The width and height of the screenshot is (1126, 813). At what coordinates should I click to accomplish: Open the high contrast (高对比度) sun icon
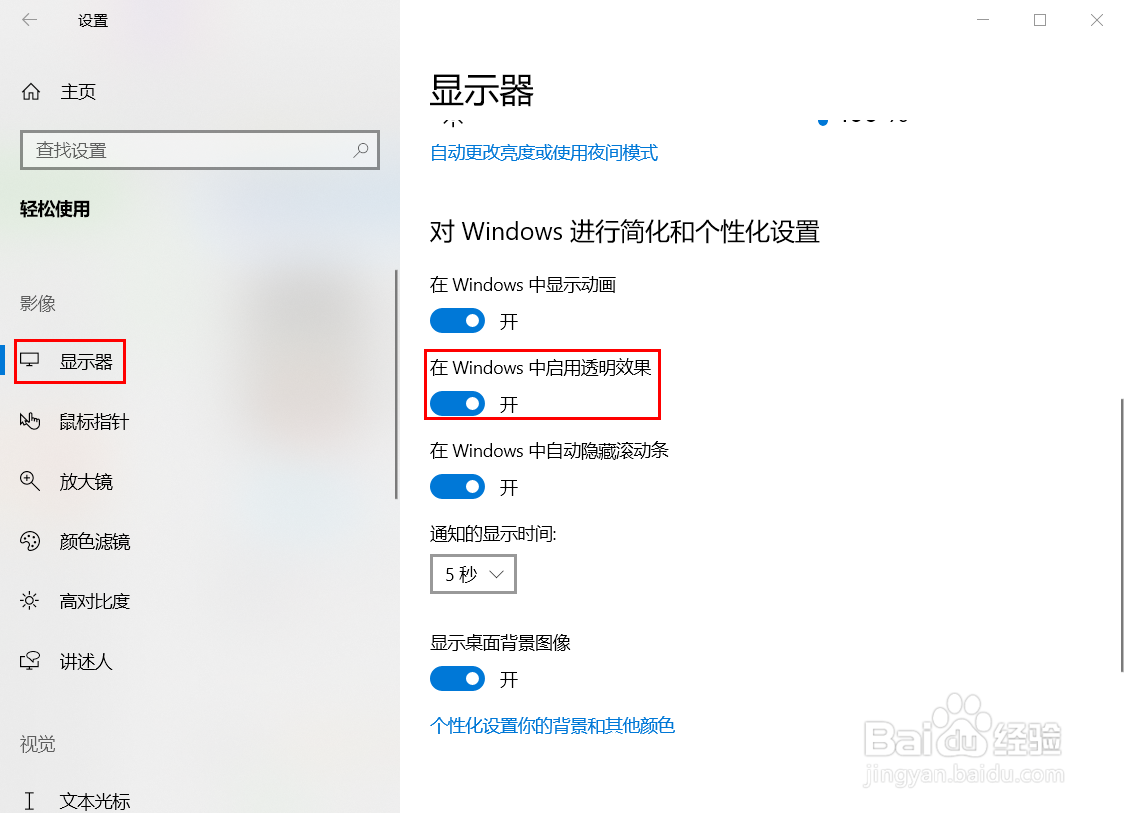pos(29,600)
